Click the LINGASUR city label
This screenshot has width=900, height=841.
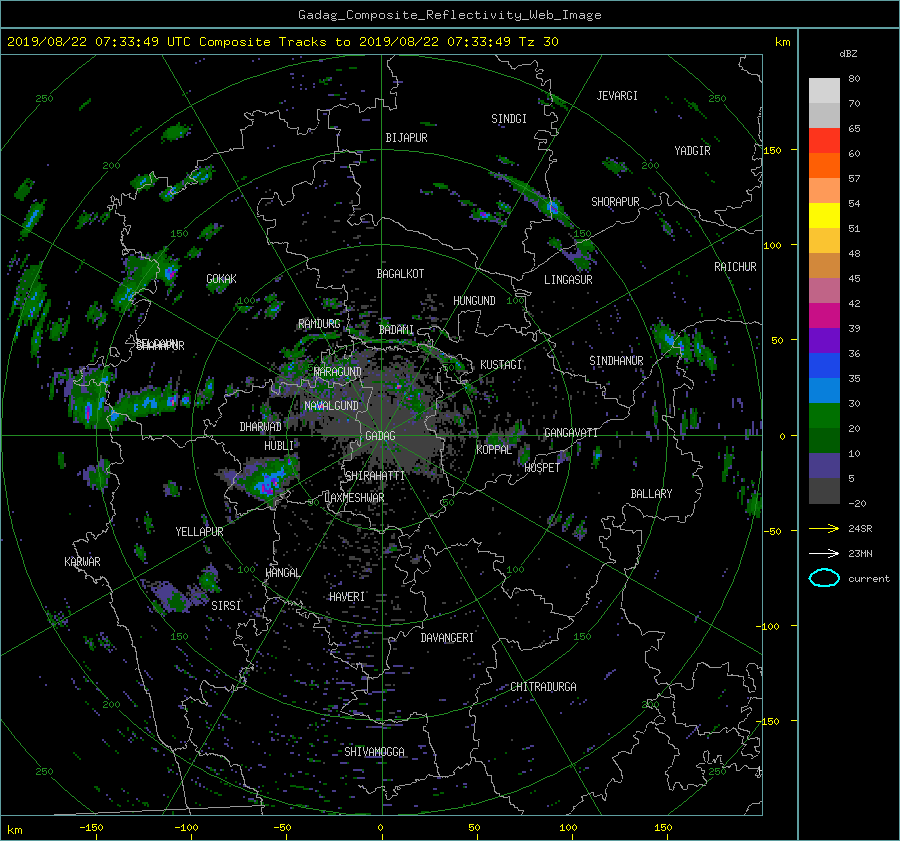pyautogui.click(x=568, y=280)
